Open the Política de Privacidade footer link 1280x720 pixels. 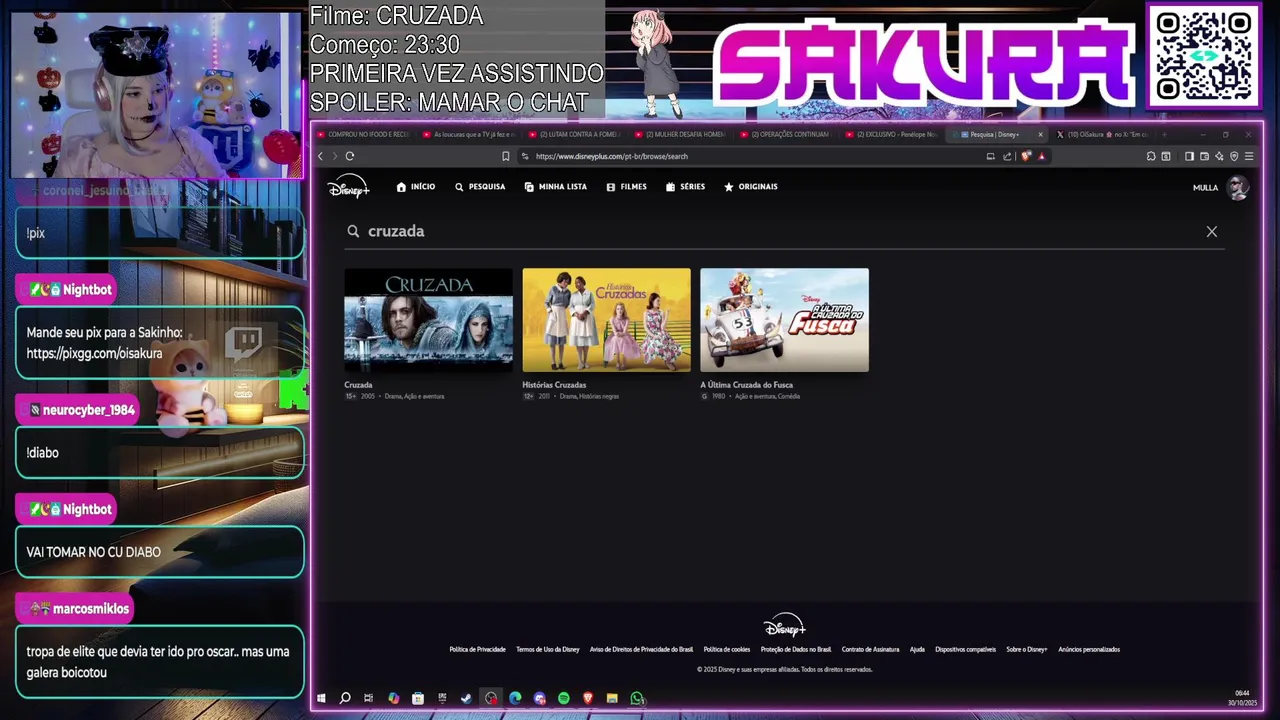477,650
